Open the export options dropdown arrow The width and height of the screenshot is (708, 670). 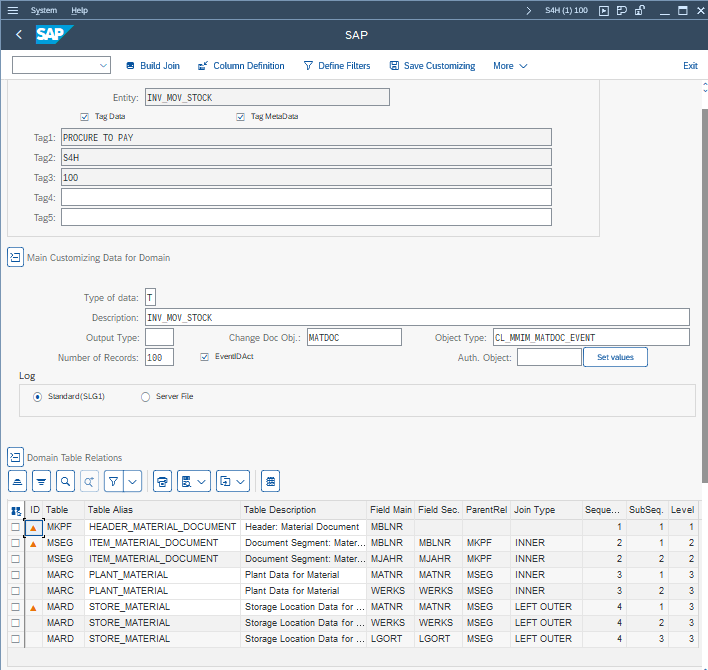(x=241, y=481)
